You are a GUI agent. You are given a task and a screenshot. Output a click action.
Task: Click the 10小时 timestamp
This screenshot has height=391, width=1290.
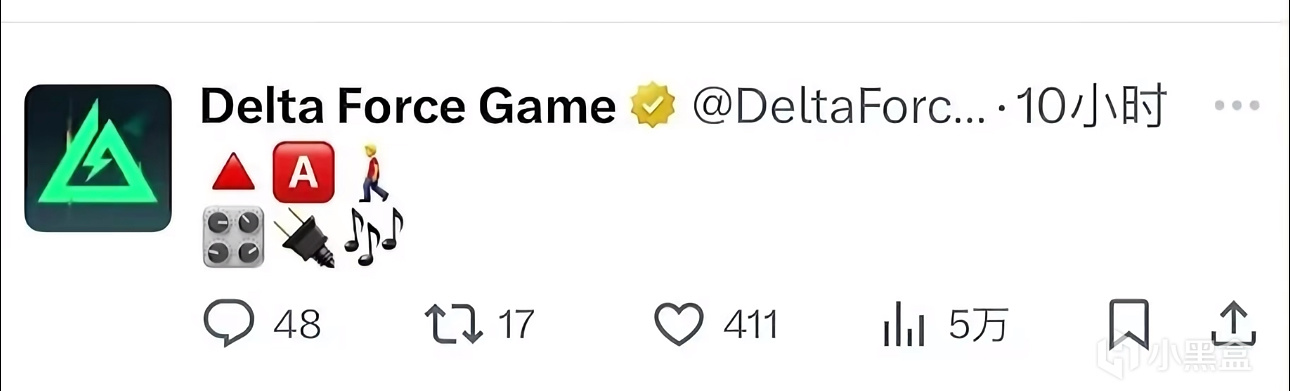point(1091,107)
